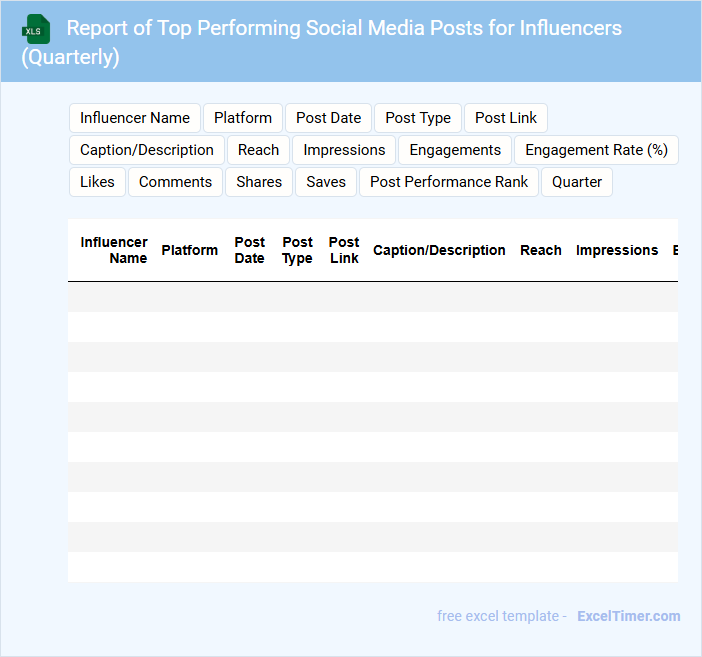Click the Post Link tag
Image resolution: width=702 pixels, height=657 pixels.
tap(506, 118)
